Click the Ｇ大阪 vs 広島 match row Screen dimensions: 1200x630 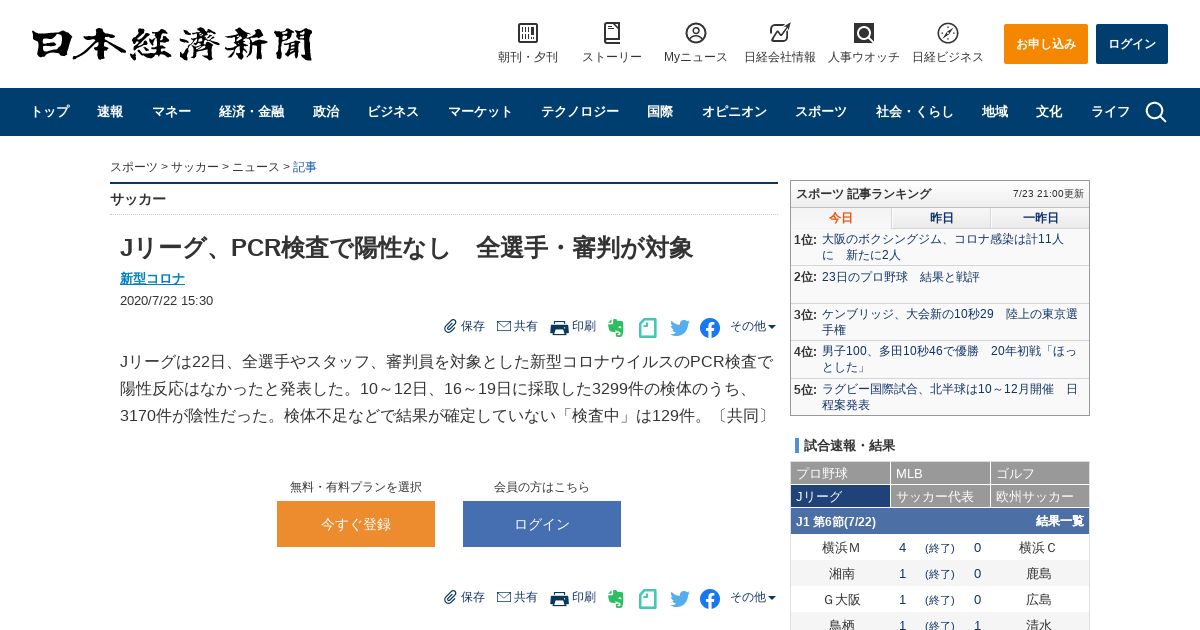[940, 600]
